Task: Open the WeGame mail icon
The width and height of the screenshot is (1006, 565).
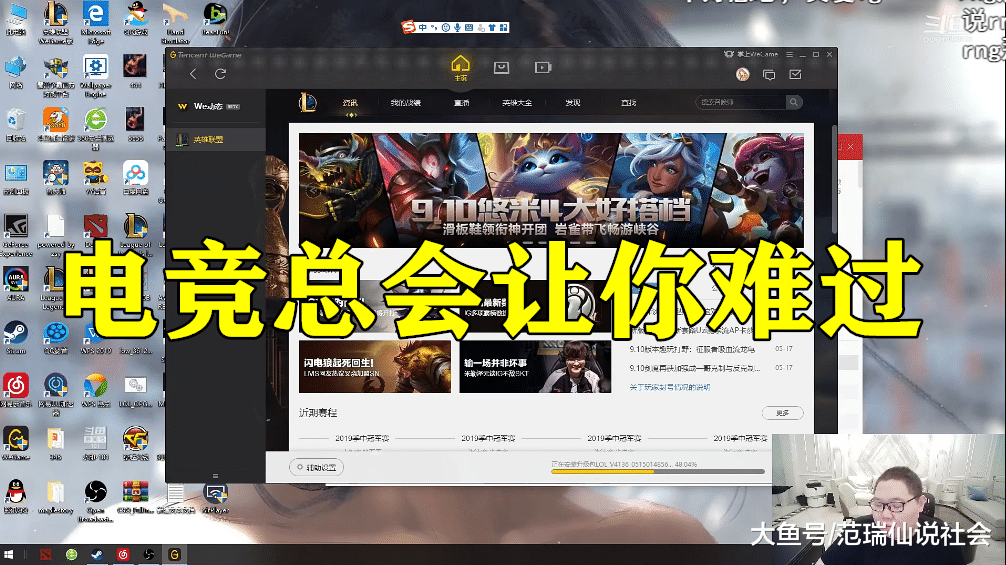Action: point(796,74)
